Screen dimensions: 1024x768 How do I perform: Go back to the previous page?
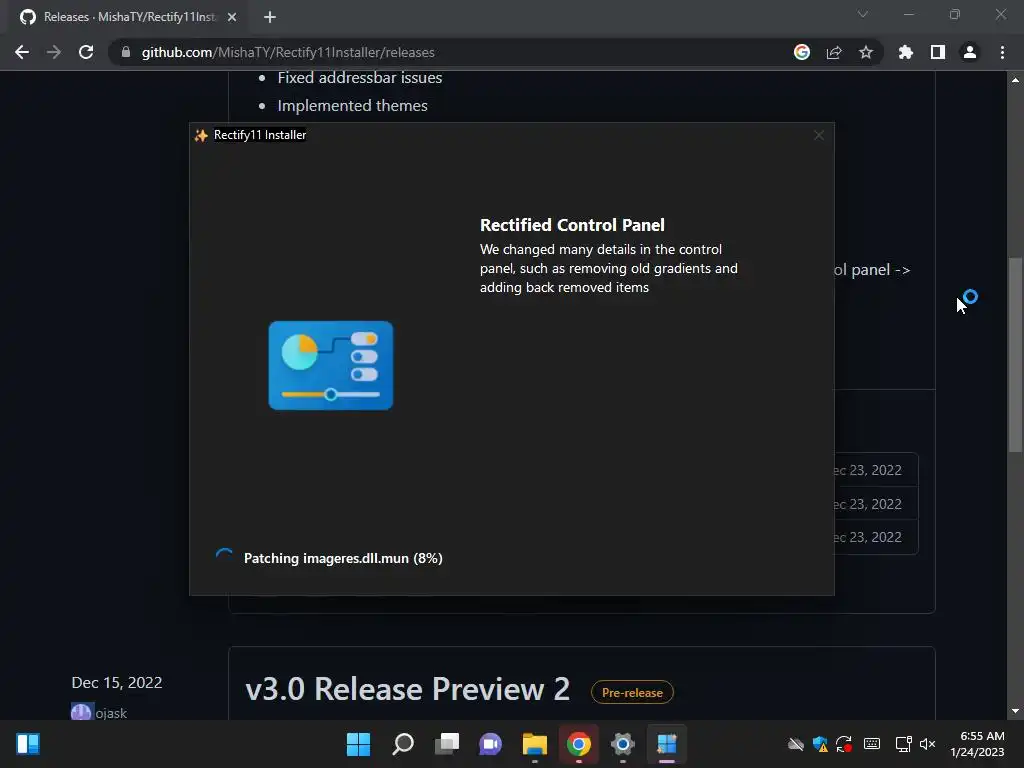[22, 52]
